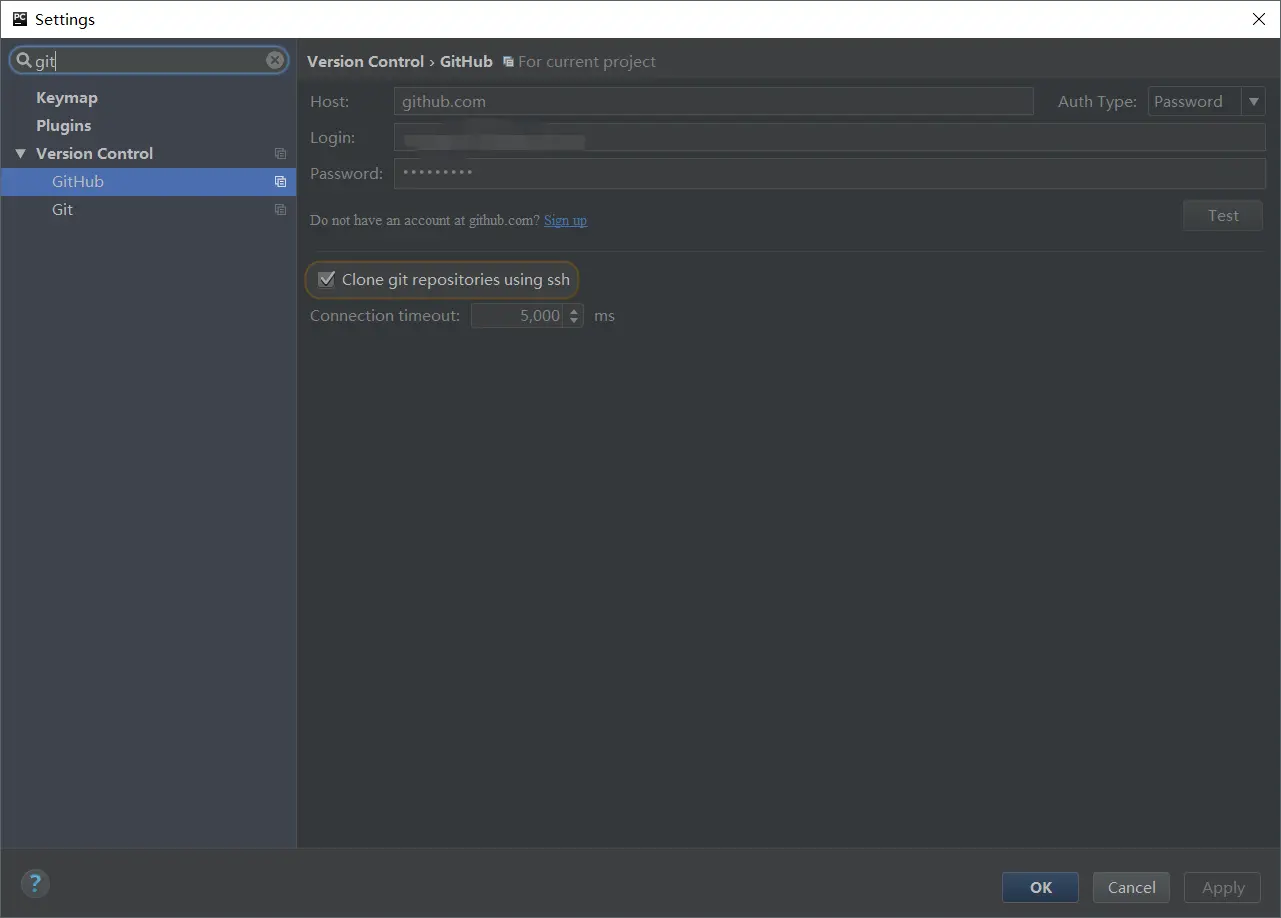
Task: Click the search magnifier icon
Action: [24, 60]
